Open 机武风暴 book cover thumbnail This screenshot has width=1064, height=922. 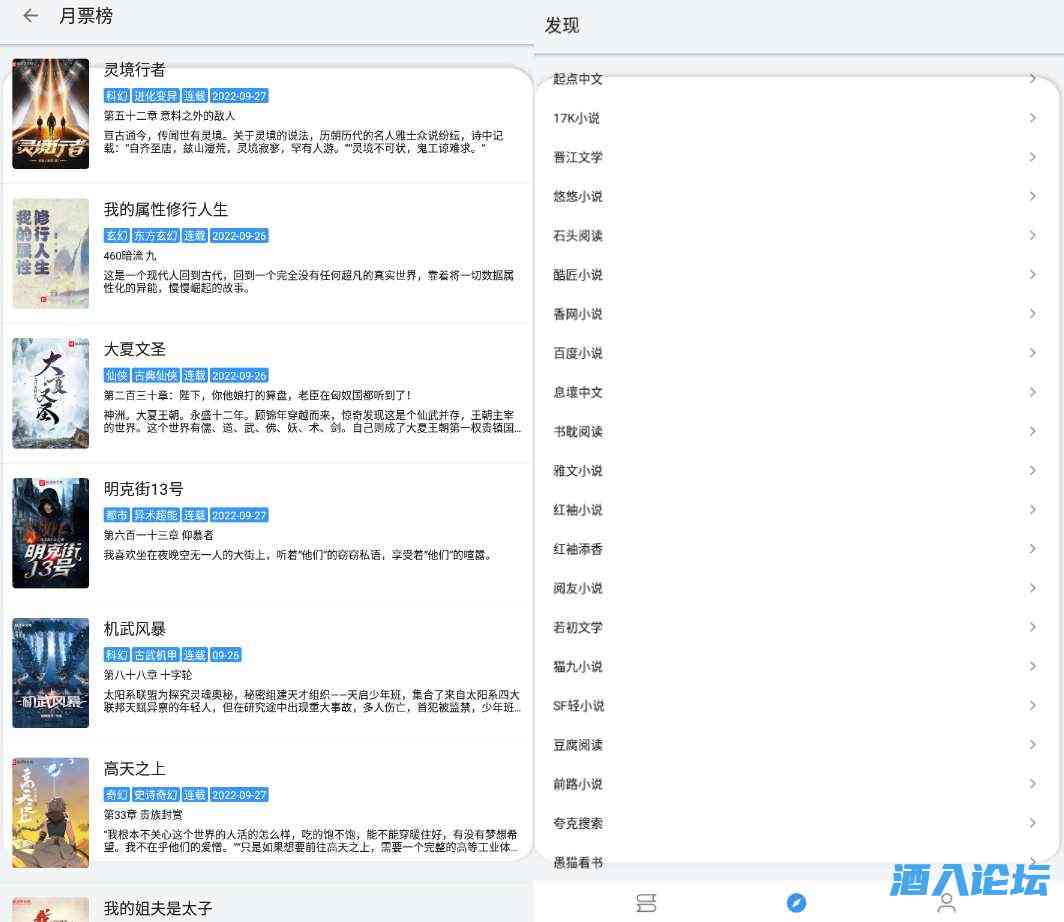coord(51,672)
